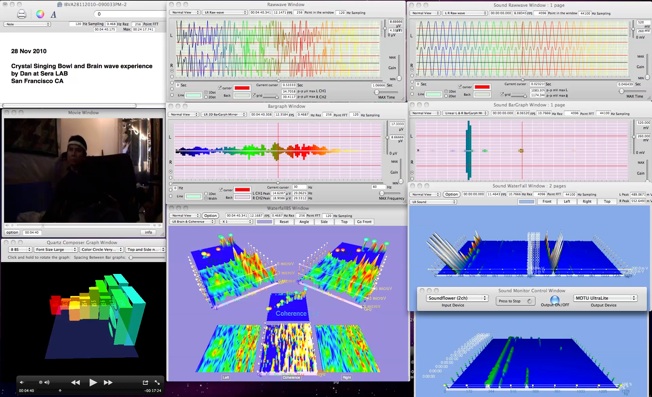Select the 10sec radio button in Rawwave Window

(x=206, y=92)
